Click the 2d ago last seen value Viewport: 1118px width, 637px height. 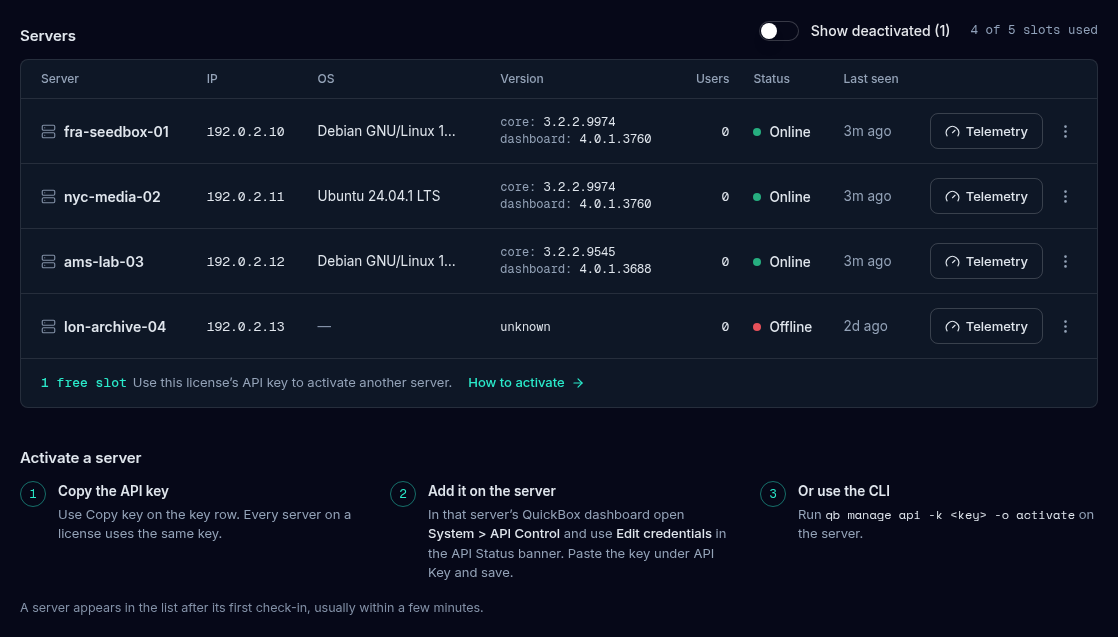(x=866, y=326)
